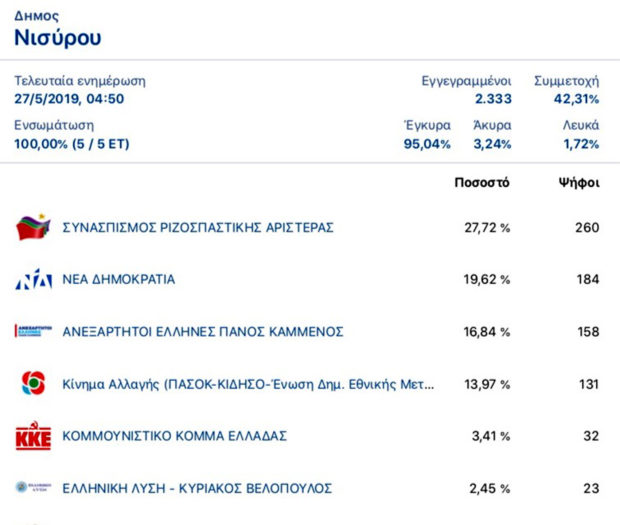This screenshot has width=620, height=525.
Task: Click the 19,62 % percentage
Action: point(487,280)
